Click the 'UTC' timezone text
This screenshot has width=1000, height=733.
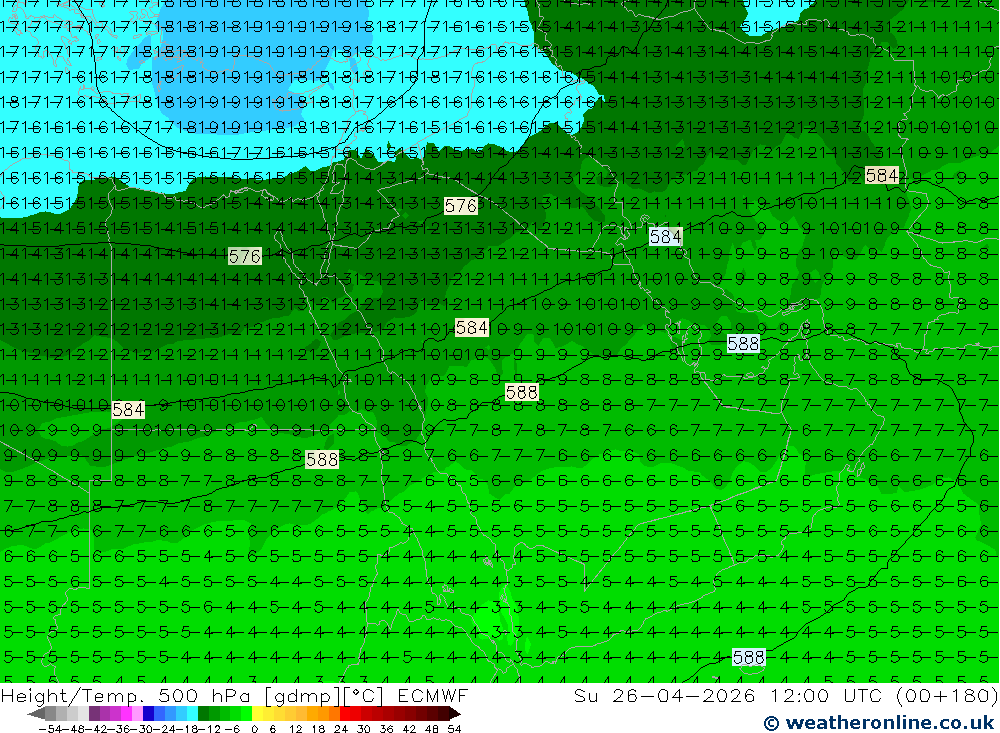[863, 695]
